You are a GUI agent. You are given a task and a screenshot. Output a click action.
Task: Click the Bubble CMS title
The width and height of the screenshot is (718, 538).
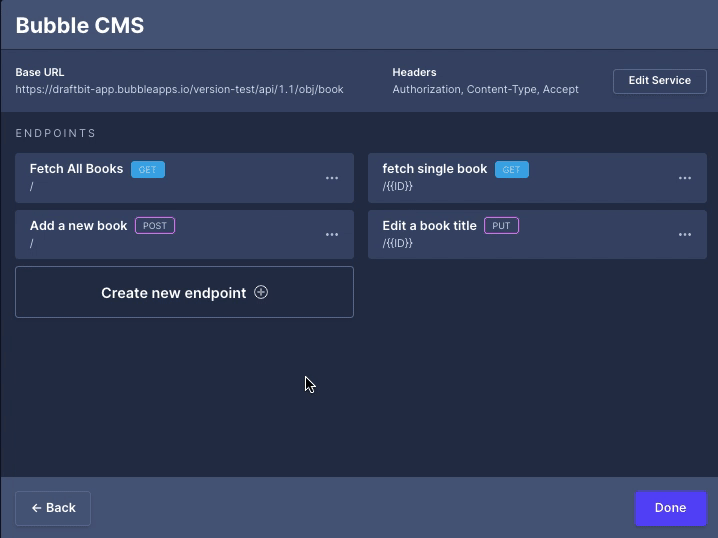pyautogui.click(x=80, y=26)
